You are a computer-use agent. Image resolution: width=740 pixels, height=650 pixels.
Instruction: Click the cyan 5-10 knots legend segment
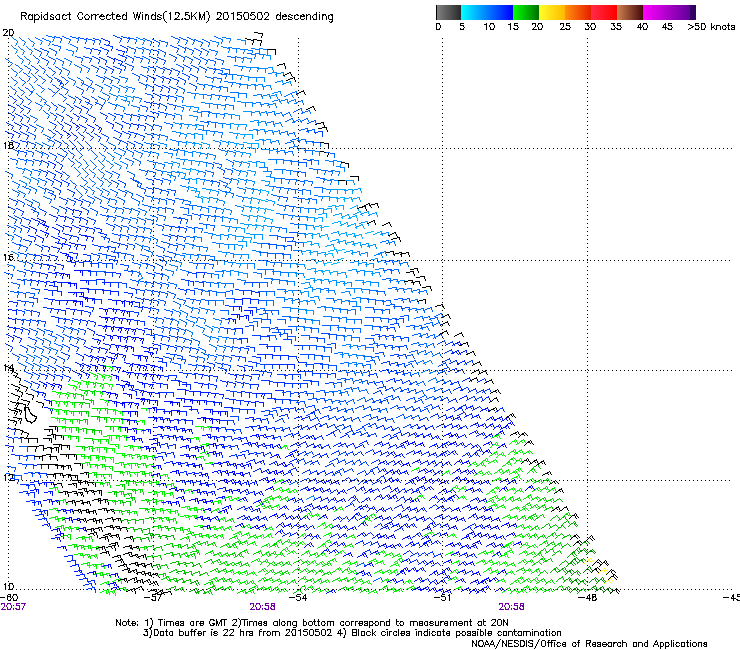[x=474, y=12]
